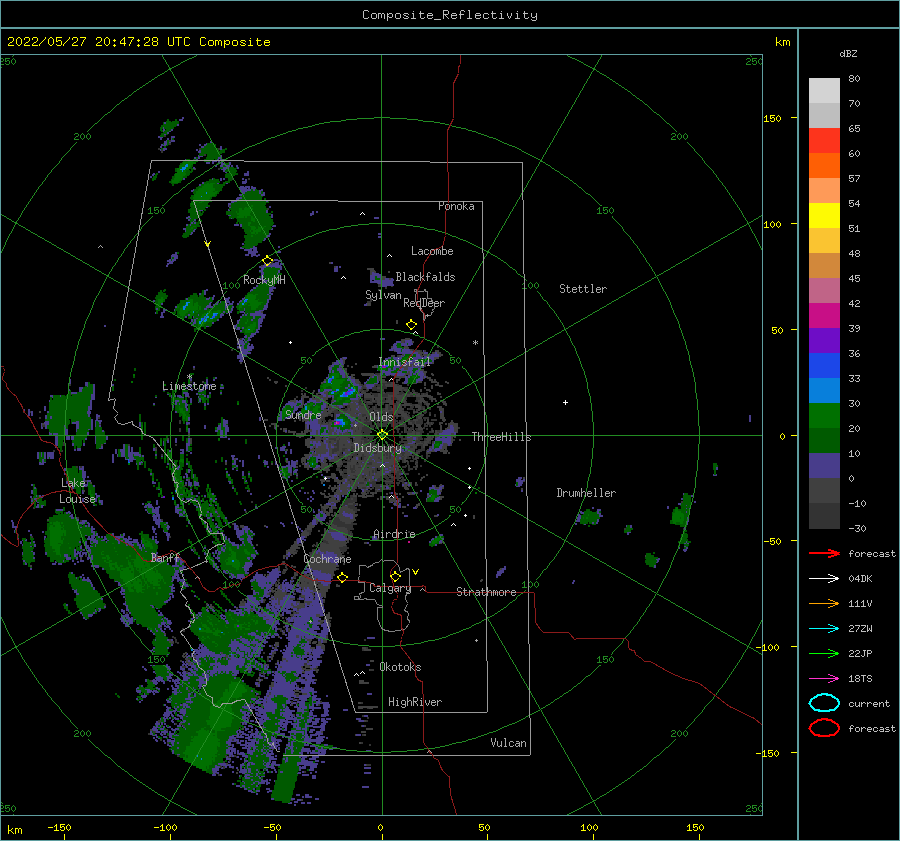The image size is (900, 841).
Task: Click the Stettler label on map
Action: (x=583, y=289)
